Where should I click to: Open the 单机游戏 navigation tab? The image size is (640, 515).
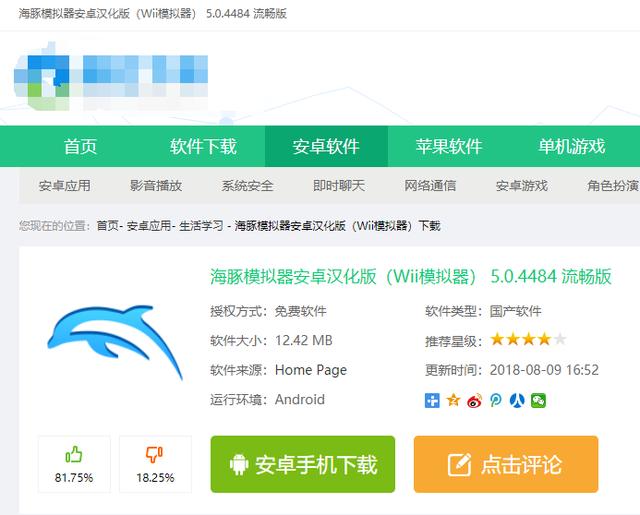[571, 146]
